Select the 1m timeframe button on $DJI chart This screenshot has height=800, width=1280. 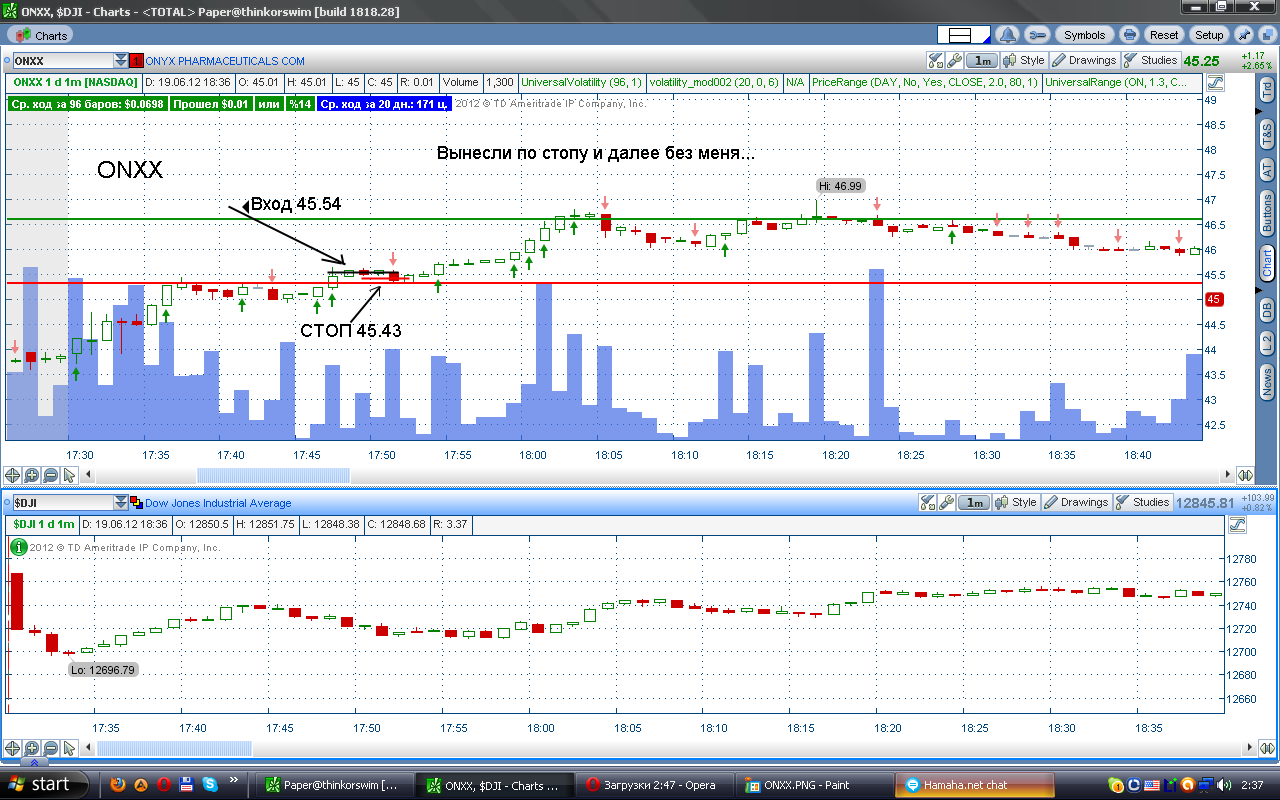pos(974,502)
